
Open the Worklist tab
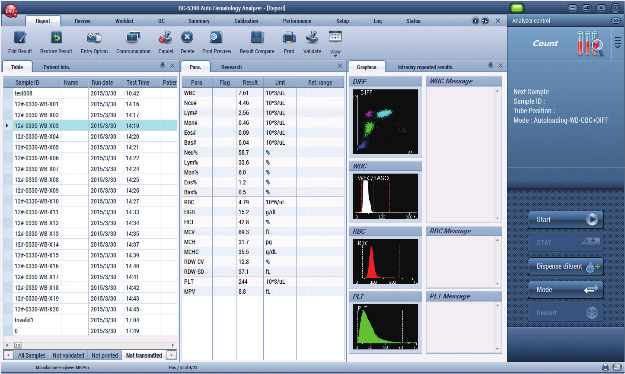pyautogui.click(x=124, y=21)
